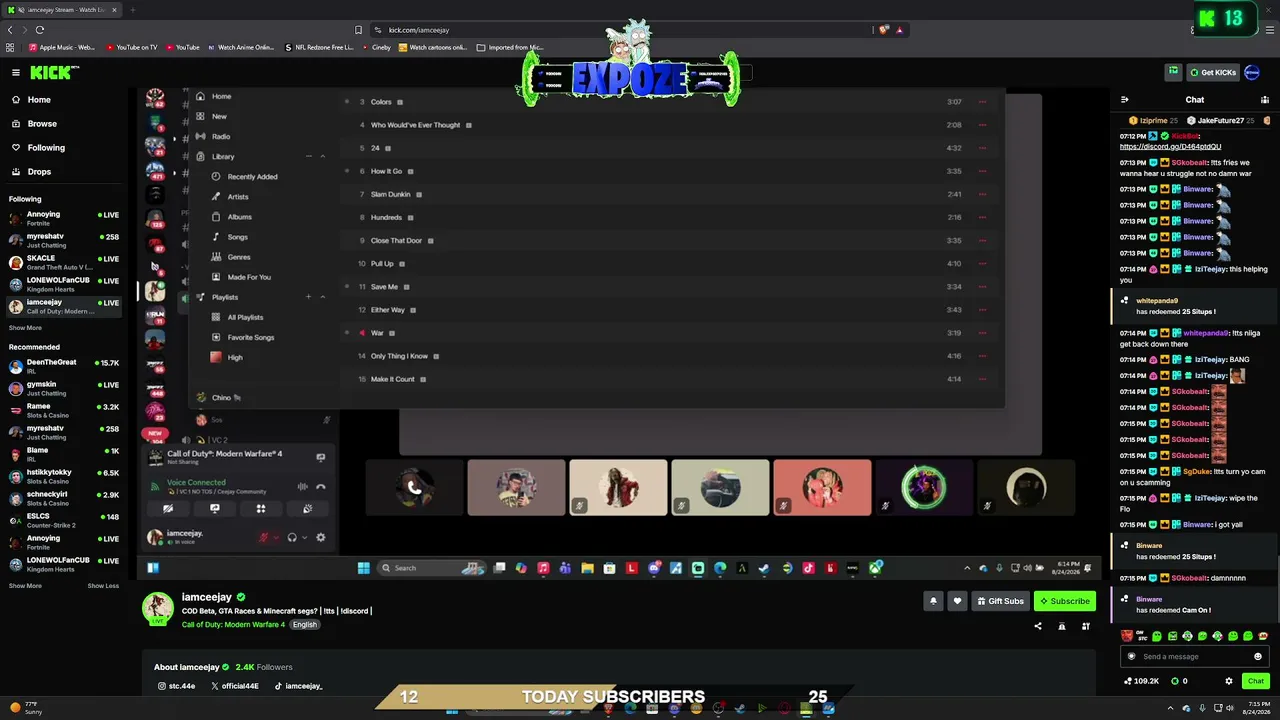Show less recommended channels

pyautogui.click(x=103, y=586)
